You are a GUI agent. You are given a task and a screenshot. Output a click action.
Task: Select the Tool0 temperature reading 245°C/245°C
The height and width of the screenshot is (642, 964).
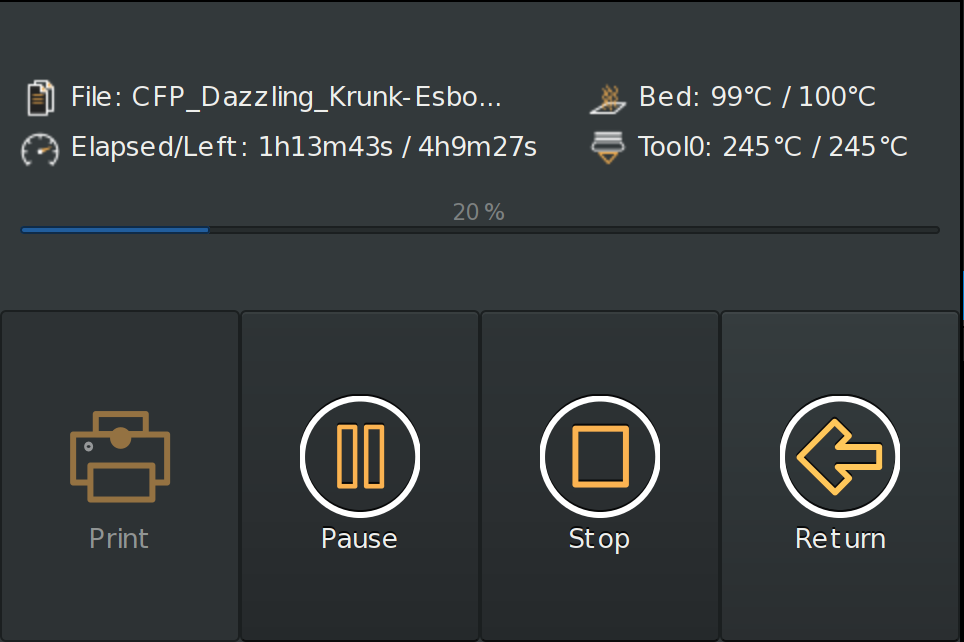pyautogui.click(x=773, y=146)
